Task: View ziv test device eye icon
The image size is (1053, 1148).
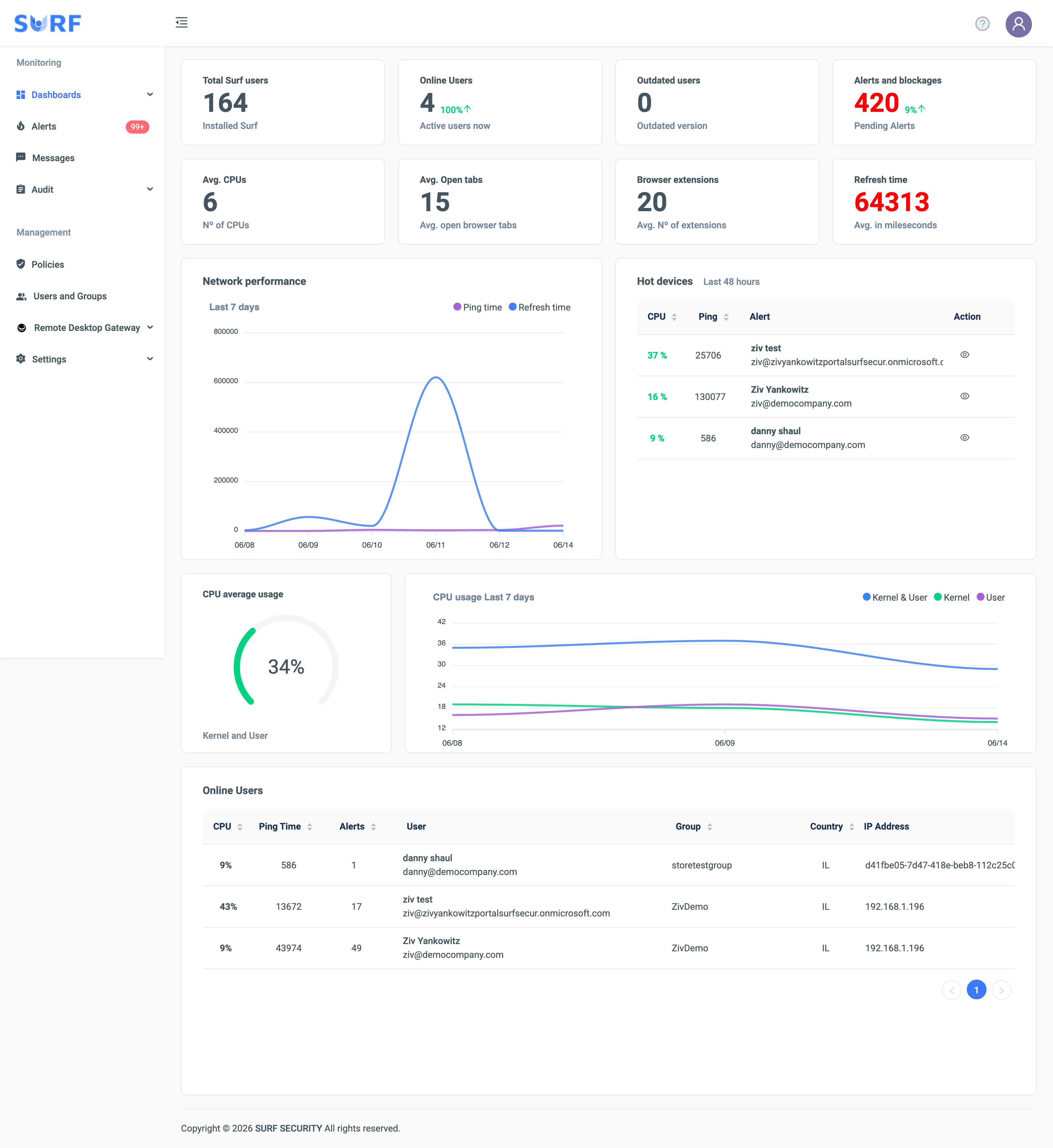Action: pyautogui.click(x=965, y=355)
